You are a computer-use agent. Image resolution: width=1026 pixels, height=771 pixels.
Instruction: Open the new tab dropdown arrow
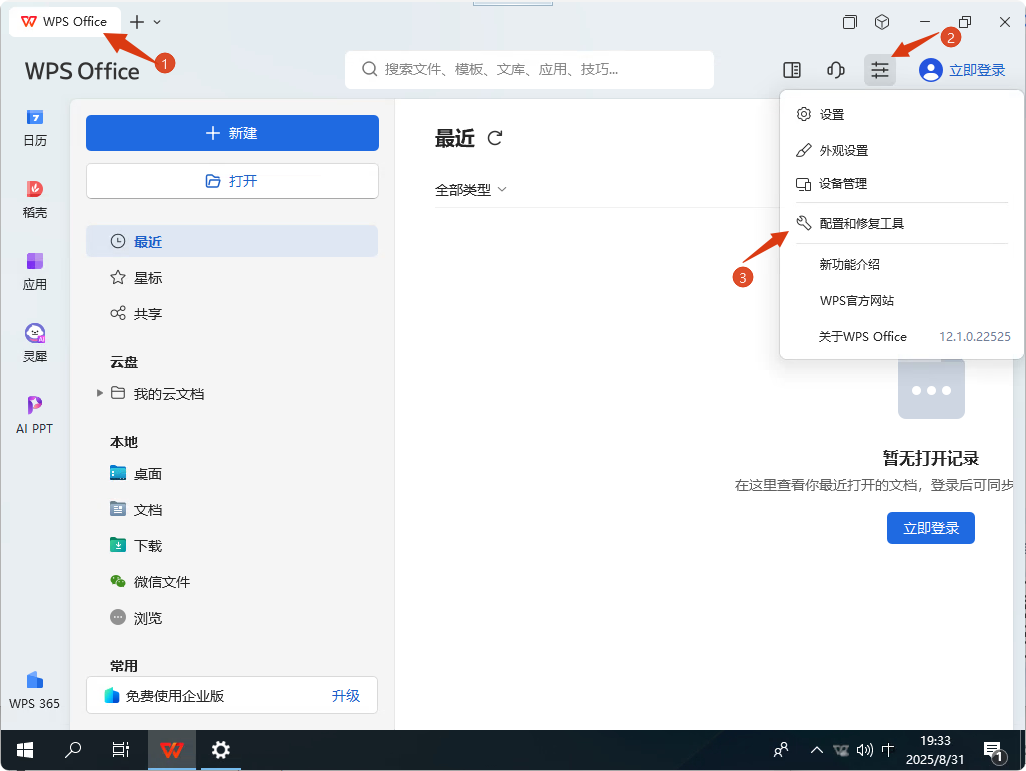pyautogui.click(x=157, y=22)
